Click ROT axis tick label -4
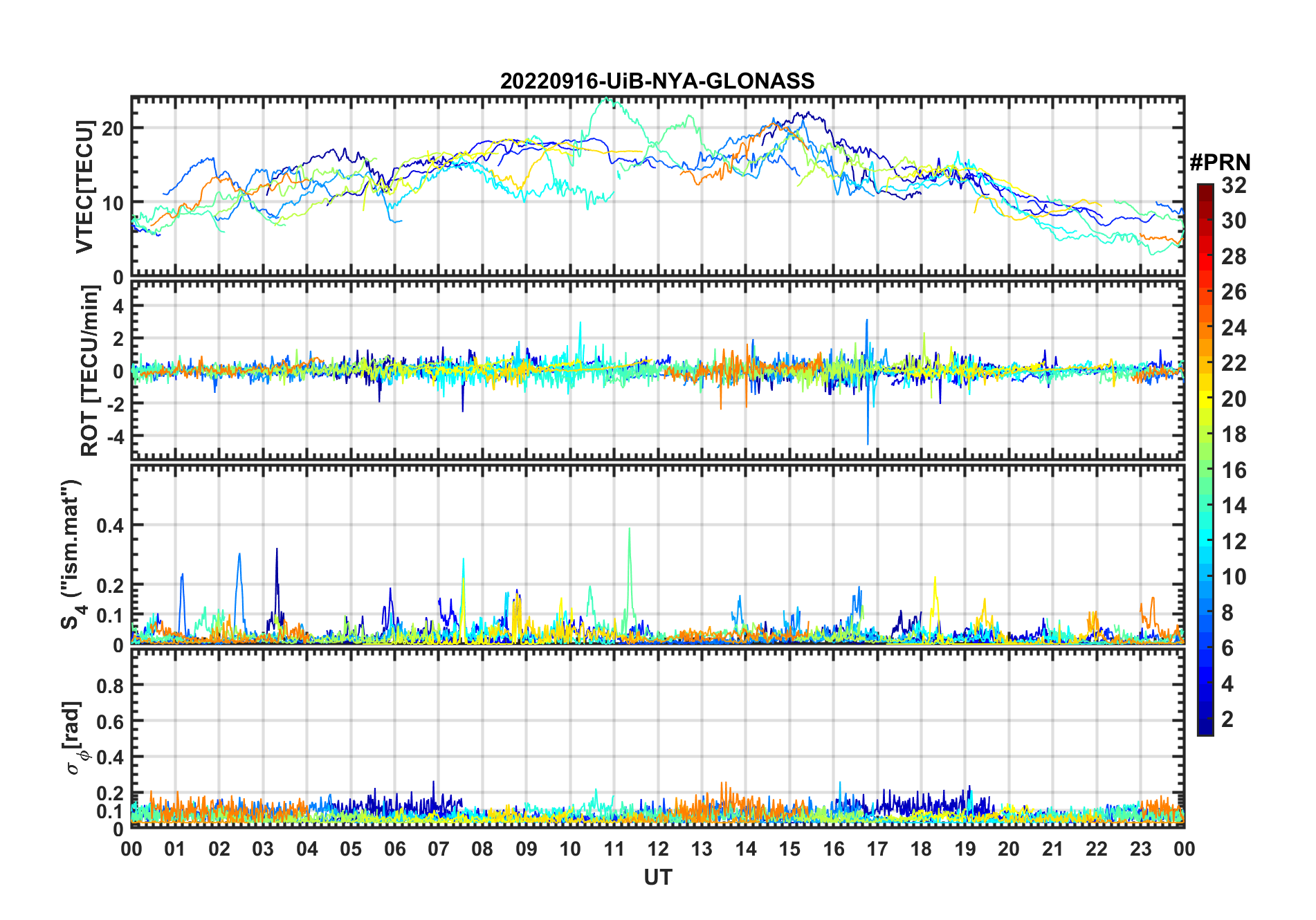 click(x=115, y=436)
